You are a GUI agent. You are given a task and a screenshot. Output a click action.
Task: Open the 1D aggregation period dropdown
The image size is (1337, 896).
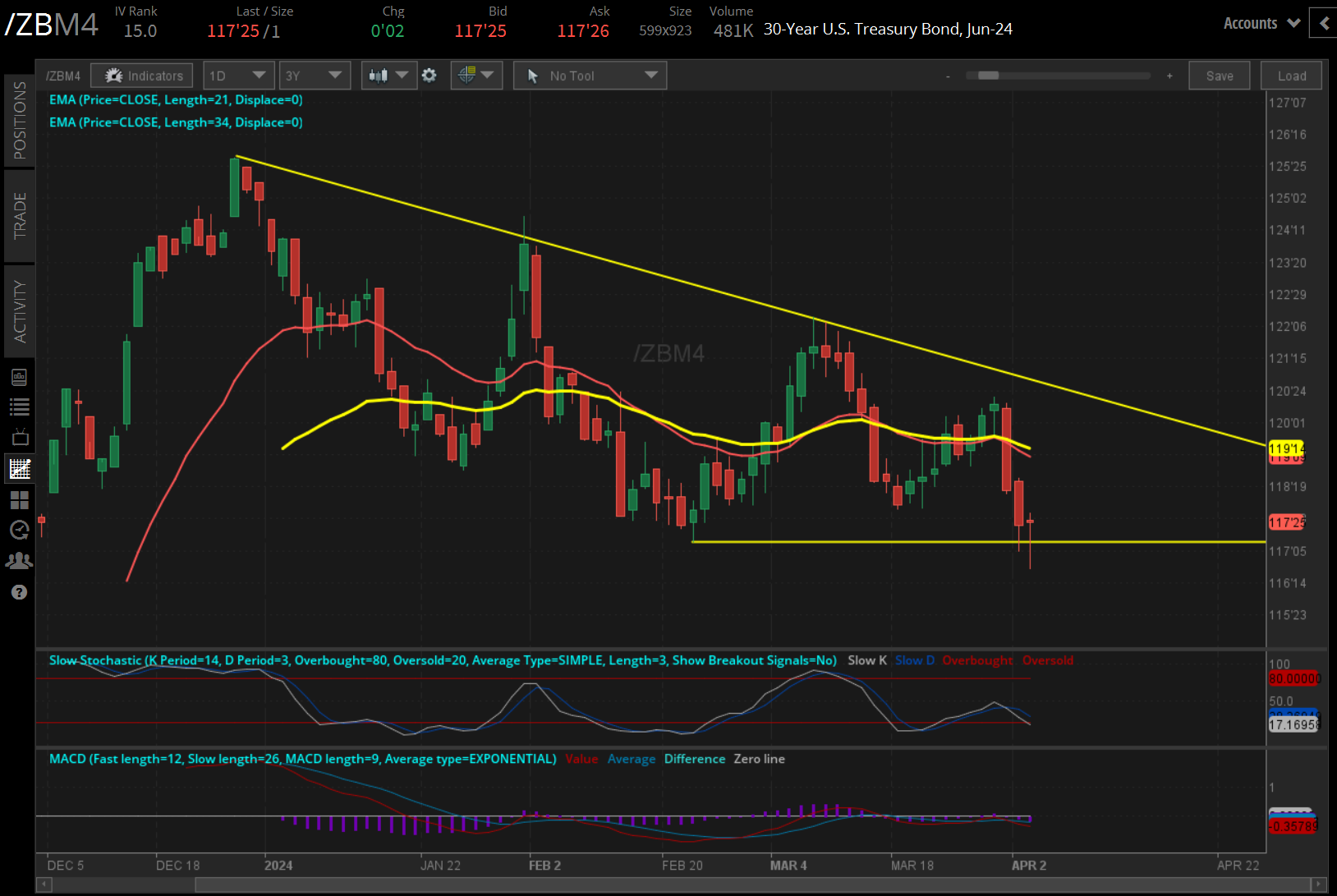tap(238, 76)
